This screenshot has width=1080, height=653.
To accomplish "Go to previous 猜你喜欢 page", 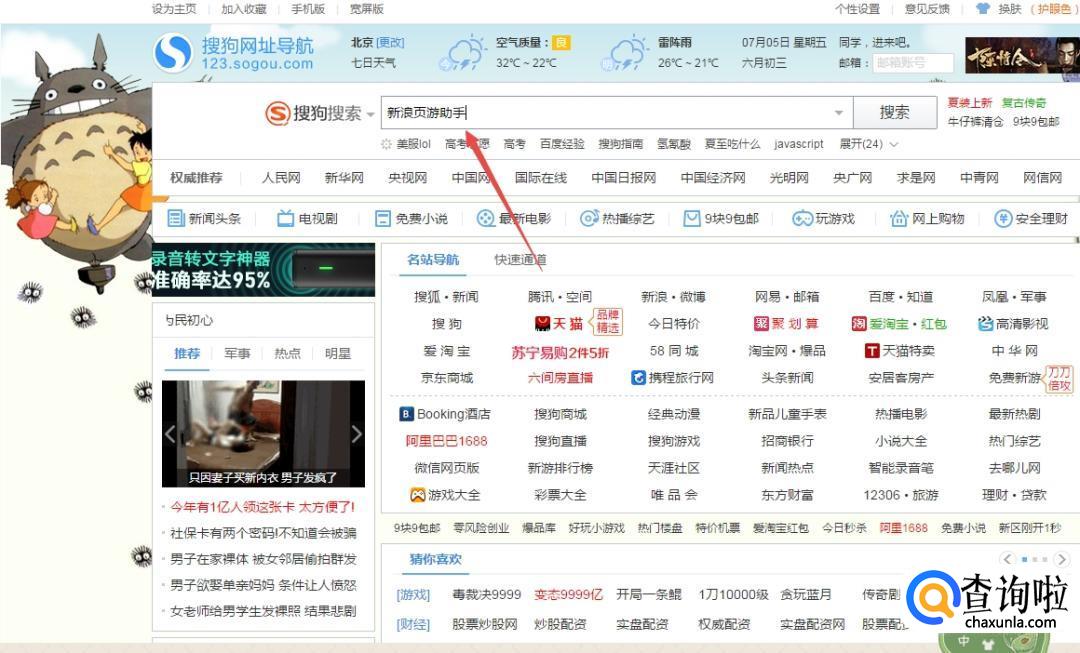I will [x=1008, y=559].
